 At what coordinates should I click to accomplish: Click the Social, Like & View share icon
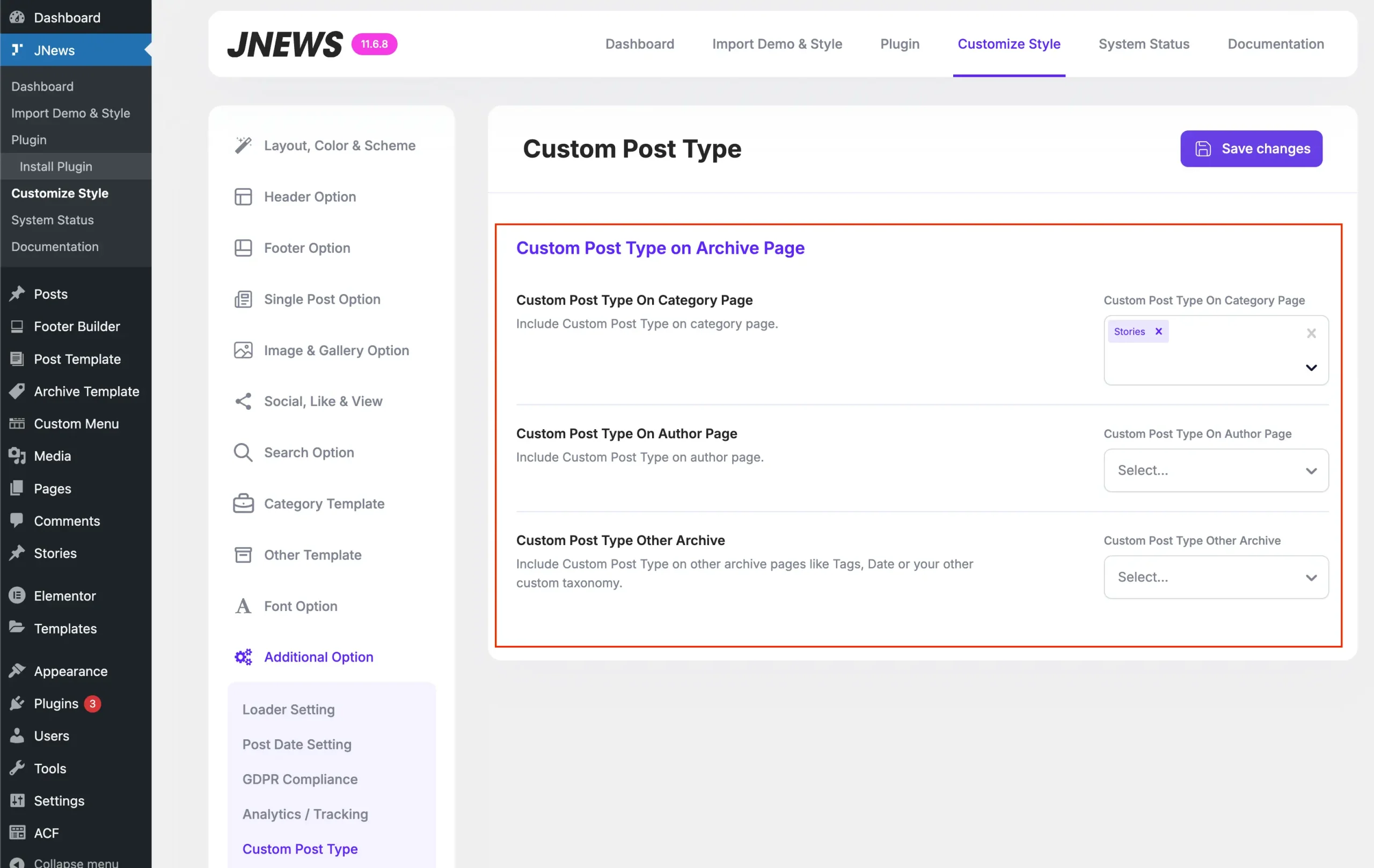point(243,401)
